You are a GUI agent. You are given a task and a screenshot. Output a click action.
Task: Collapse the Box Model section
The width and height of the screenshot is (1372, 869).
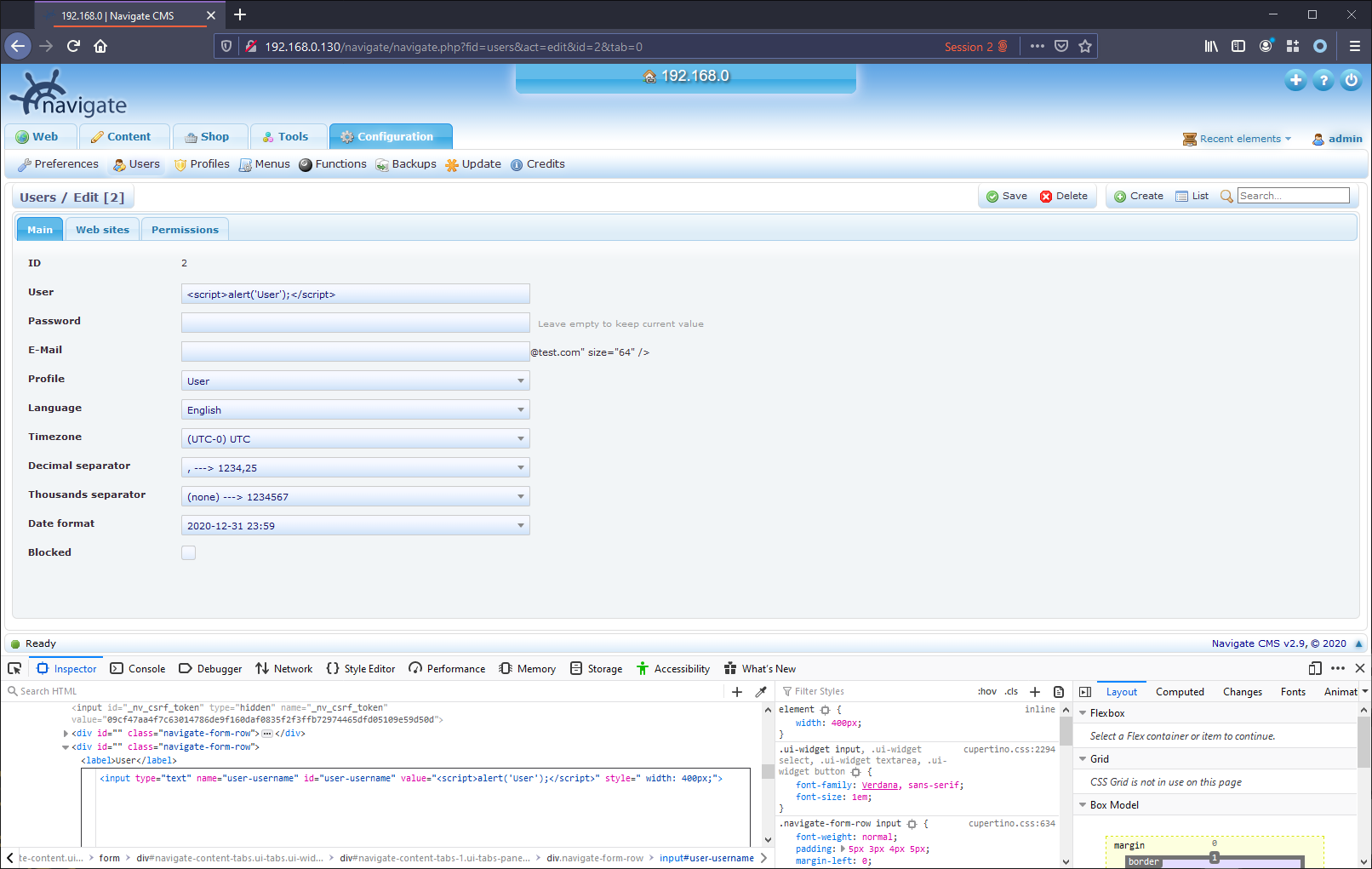(x=1083, y=805)
